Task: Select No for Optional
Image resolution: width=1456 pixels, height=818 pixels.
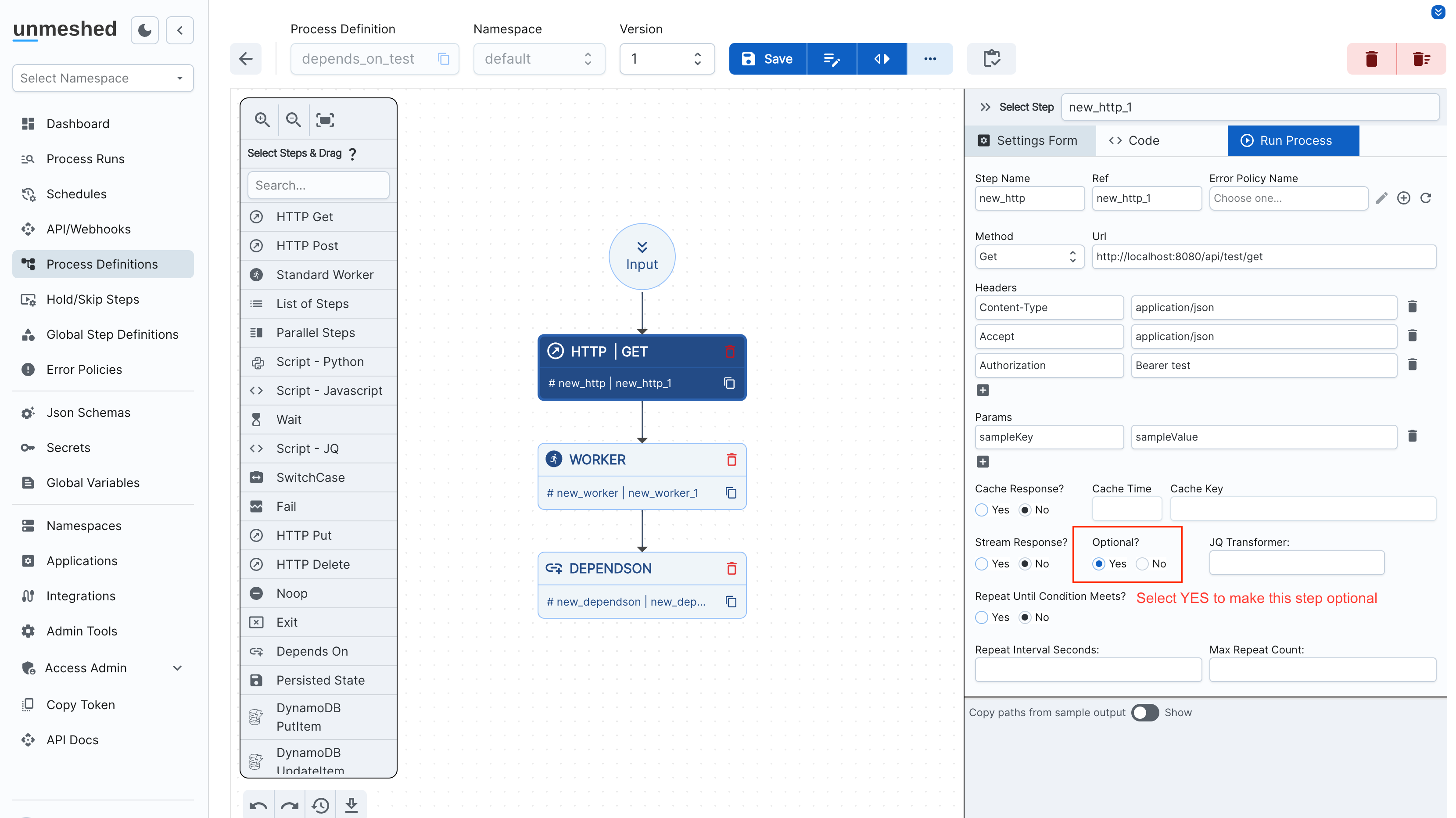Action: tap(1142, 563)
